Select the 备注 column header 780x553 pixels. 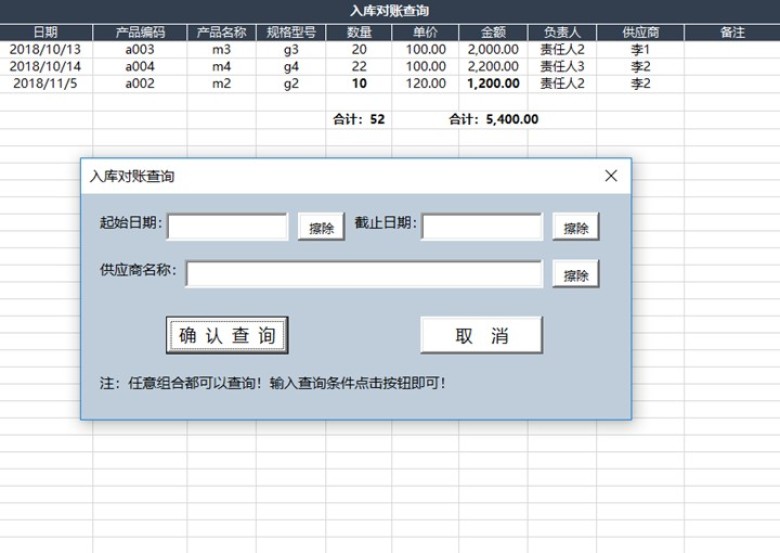click(x=732, y=32)
